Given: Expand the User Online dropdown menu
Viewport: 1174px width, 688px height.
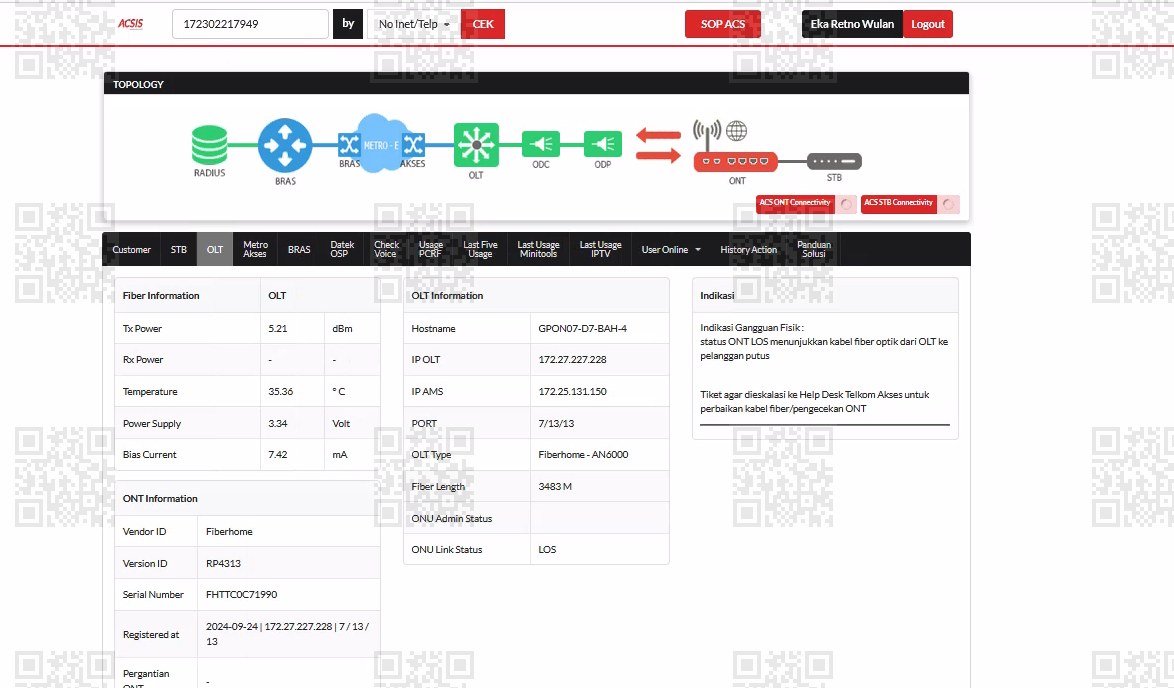Looking at the screenshot, I should point(671,249).
